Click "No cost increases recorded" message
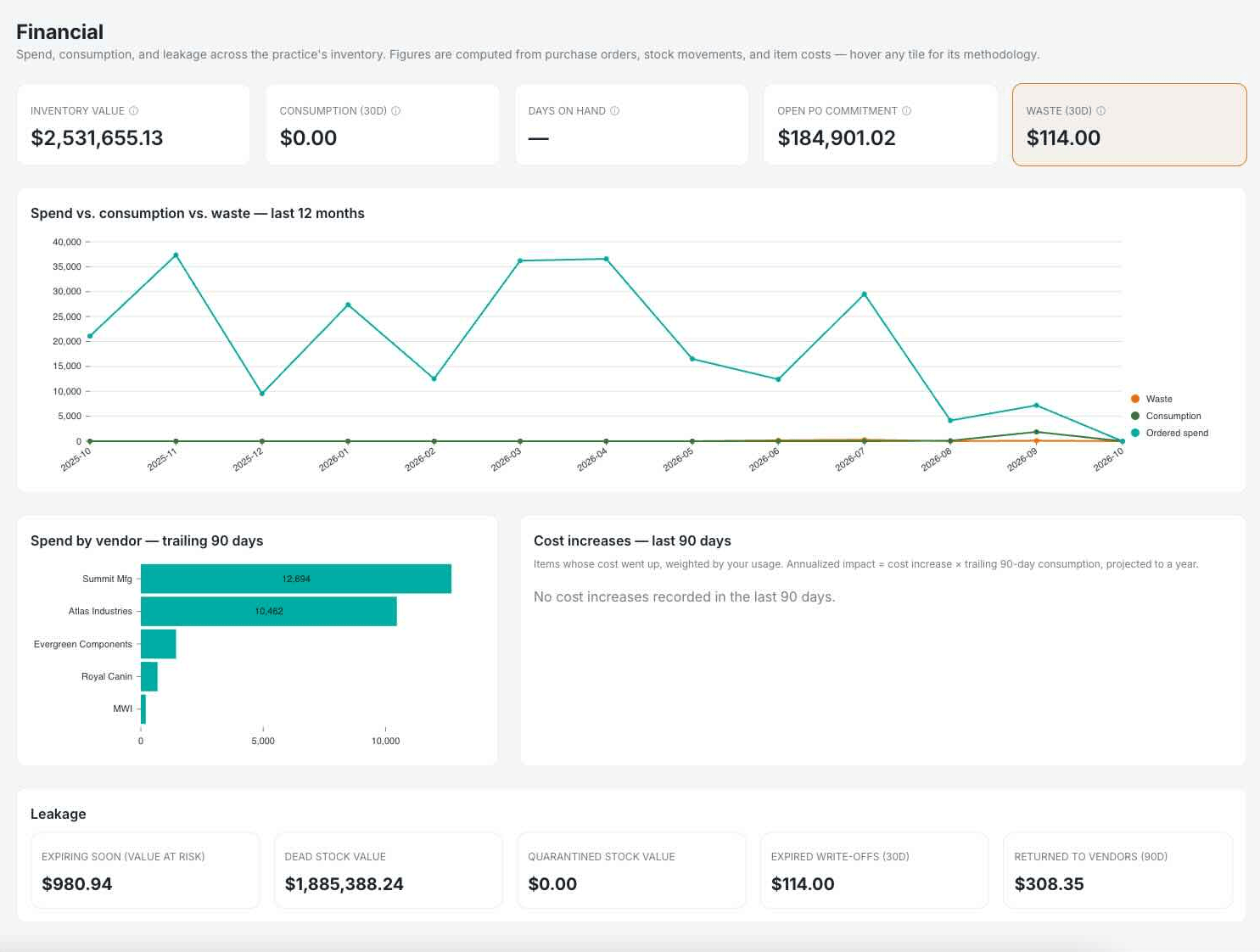The image size is (1260, 952). tap(685, 597)
